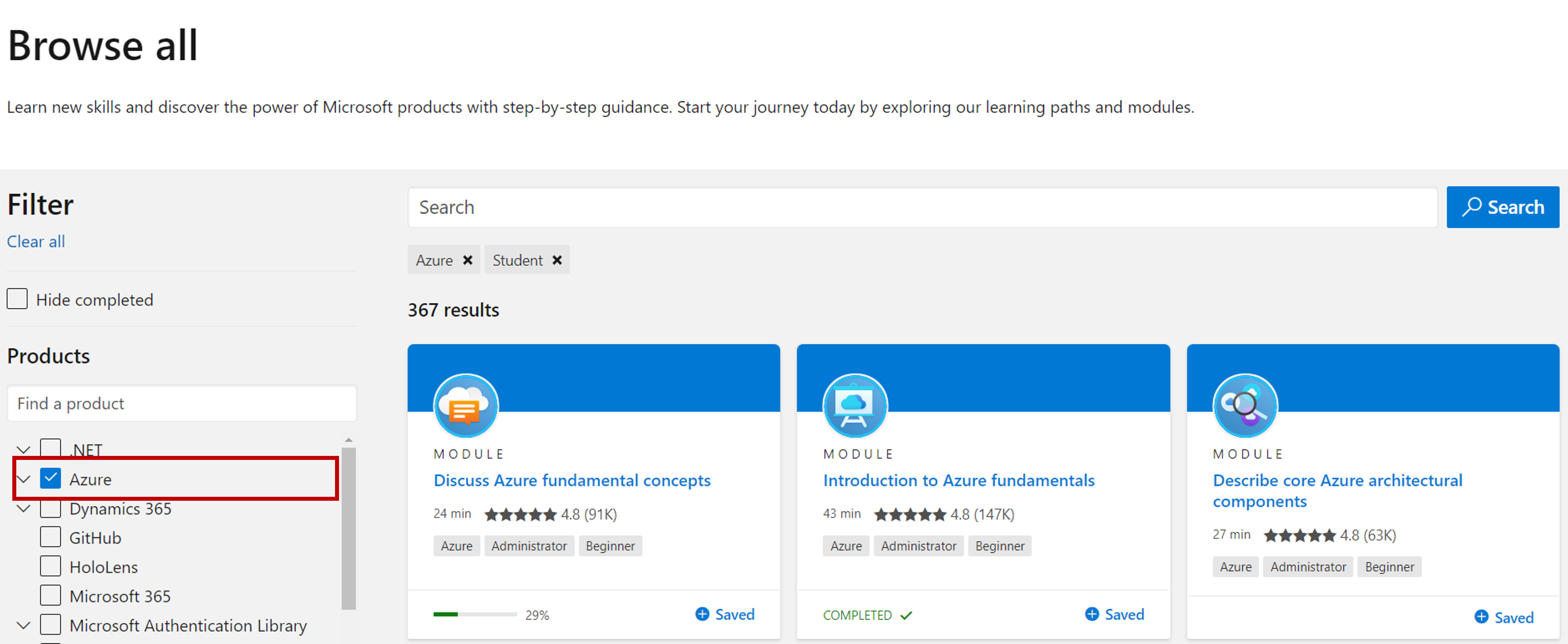Image resolution: width=1568 pixels, height=644 pixels.
Task: Click the 27 min duration text
Action: [1231, 534]
